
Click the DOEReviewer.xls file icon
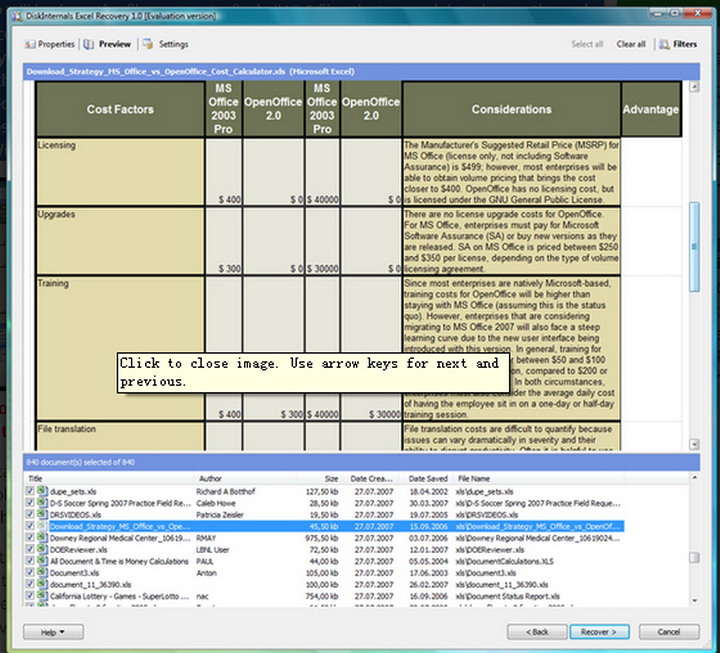click(43, 550)
